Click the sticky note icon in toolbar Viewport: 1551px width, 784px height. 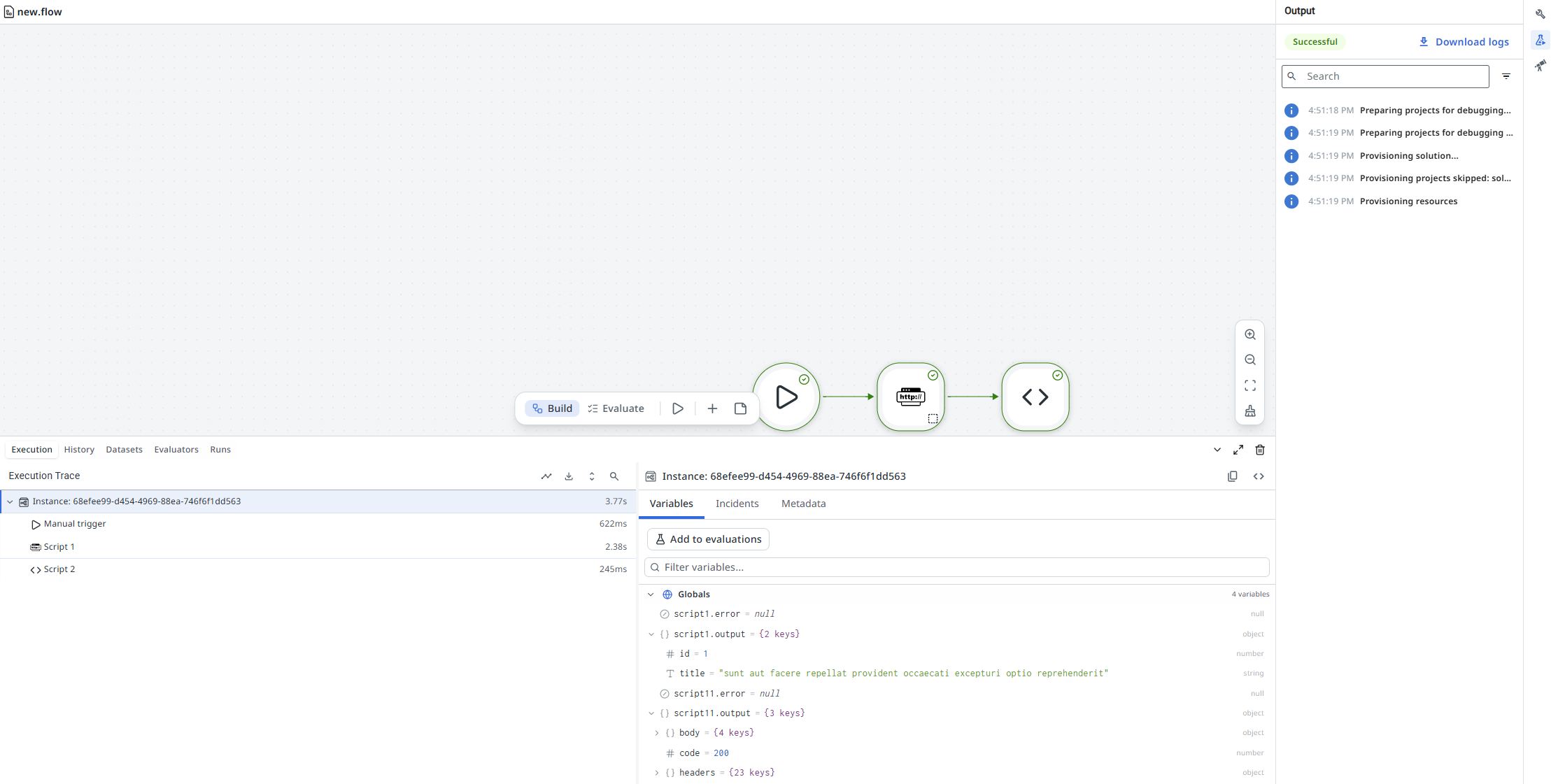coord(740,408)
